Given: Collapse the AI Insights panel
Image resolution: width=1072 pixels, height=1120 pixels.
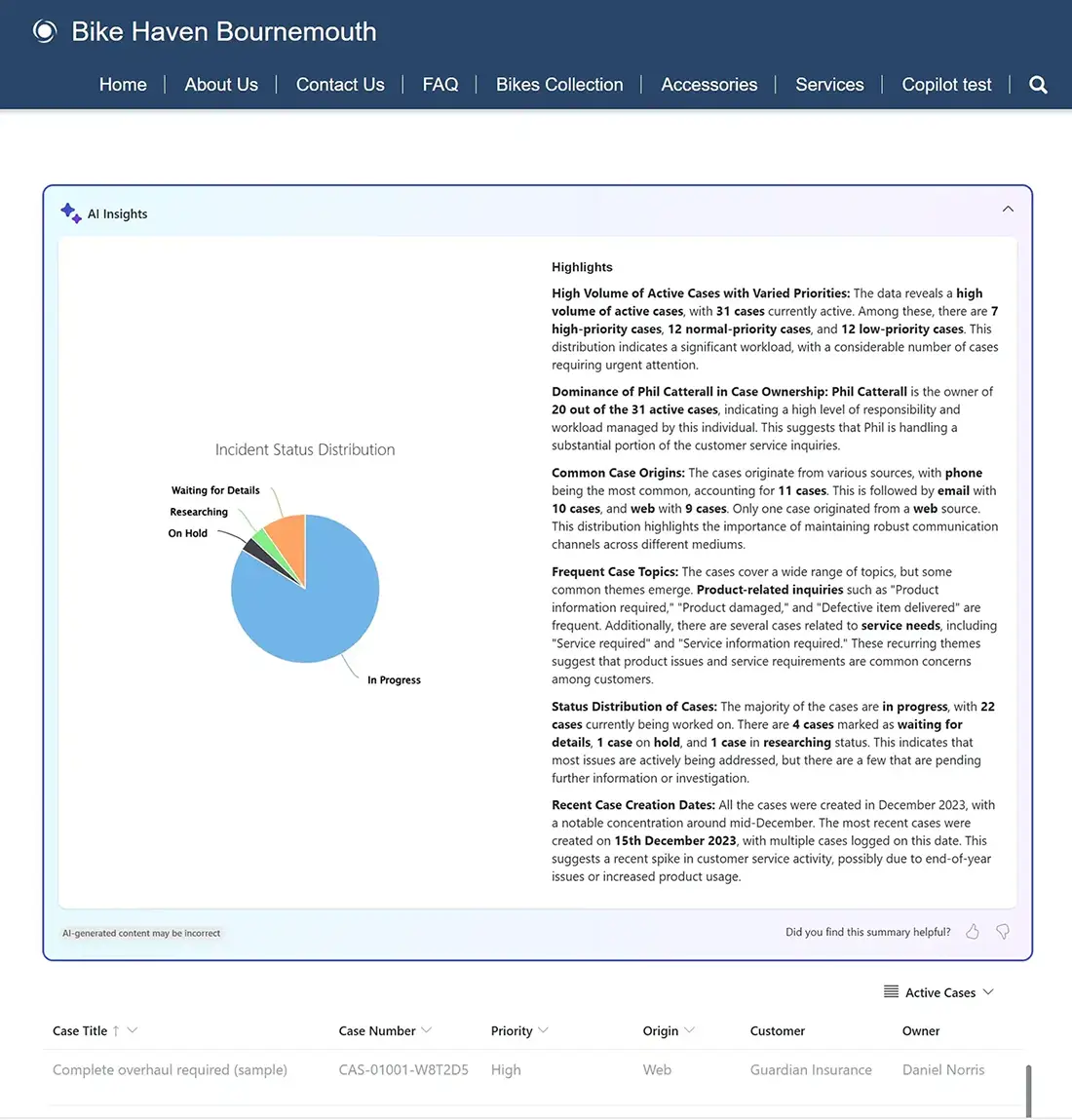Looking at the screenshot, I should tap(1008, 210).
